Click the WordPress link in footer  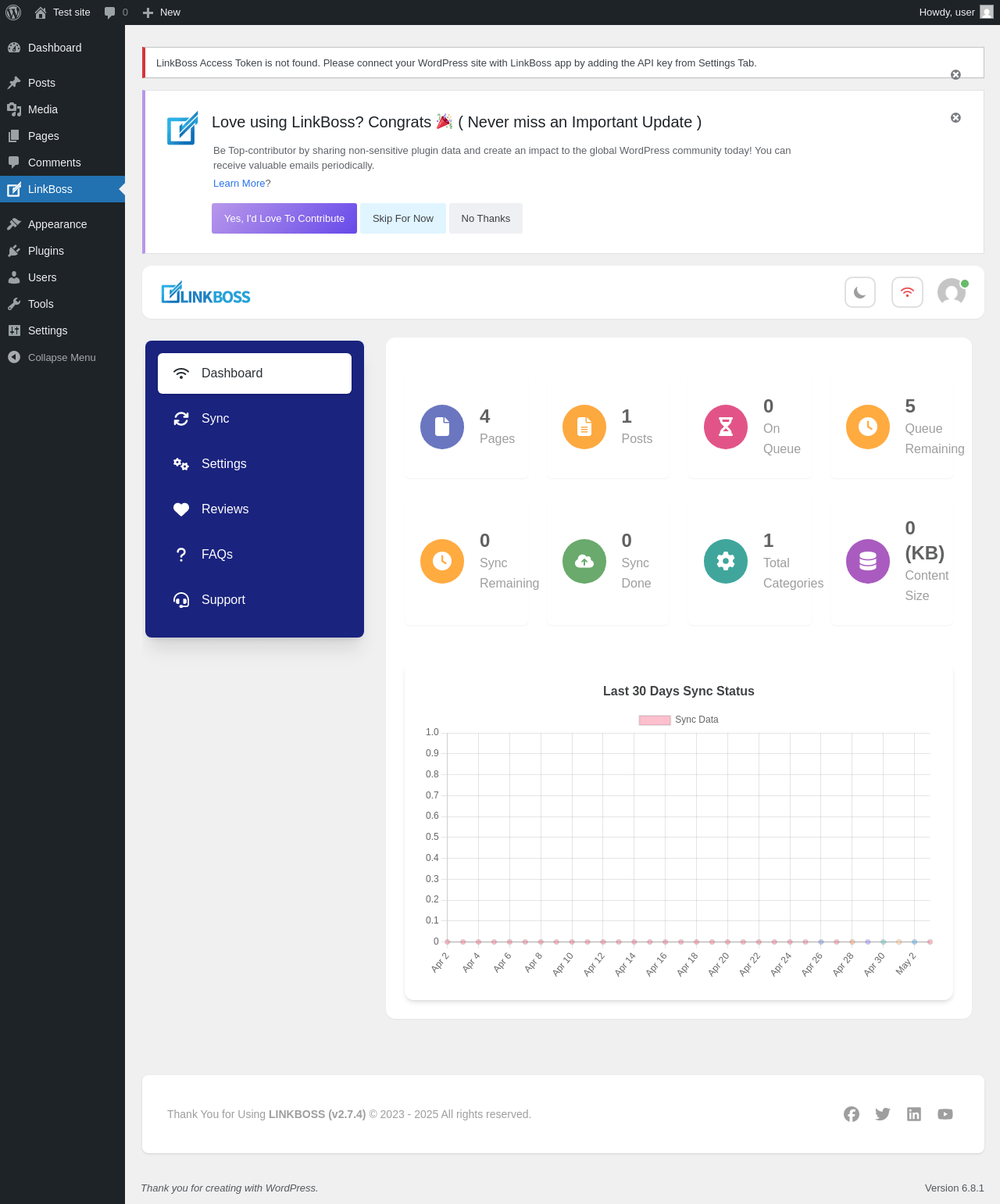pyautogui.click(x=291, y=1188)
